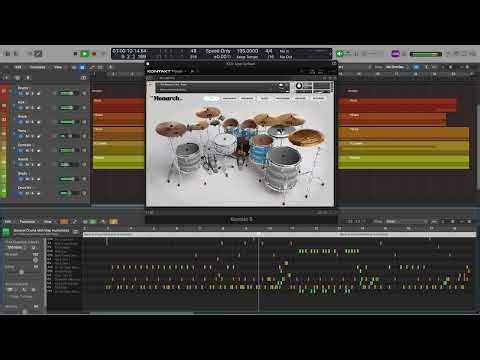The image size is (480, 360).
Task: Mute the Snare track
Action: pyautogui.click(x=28, y=122)
